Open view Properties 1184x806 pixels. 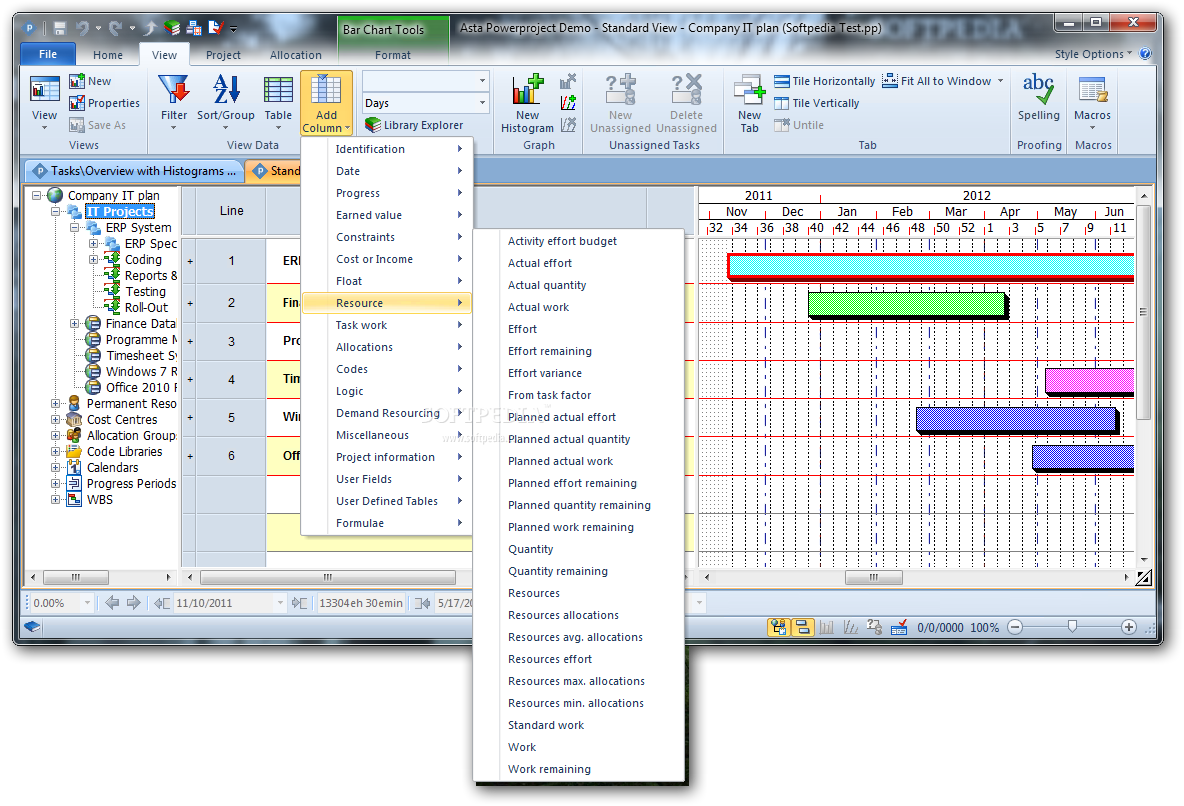pyautogui.click(x=104, y=103)
